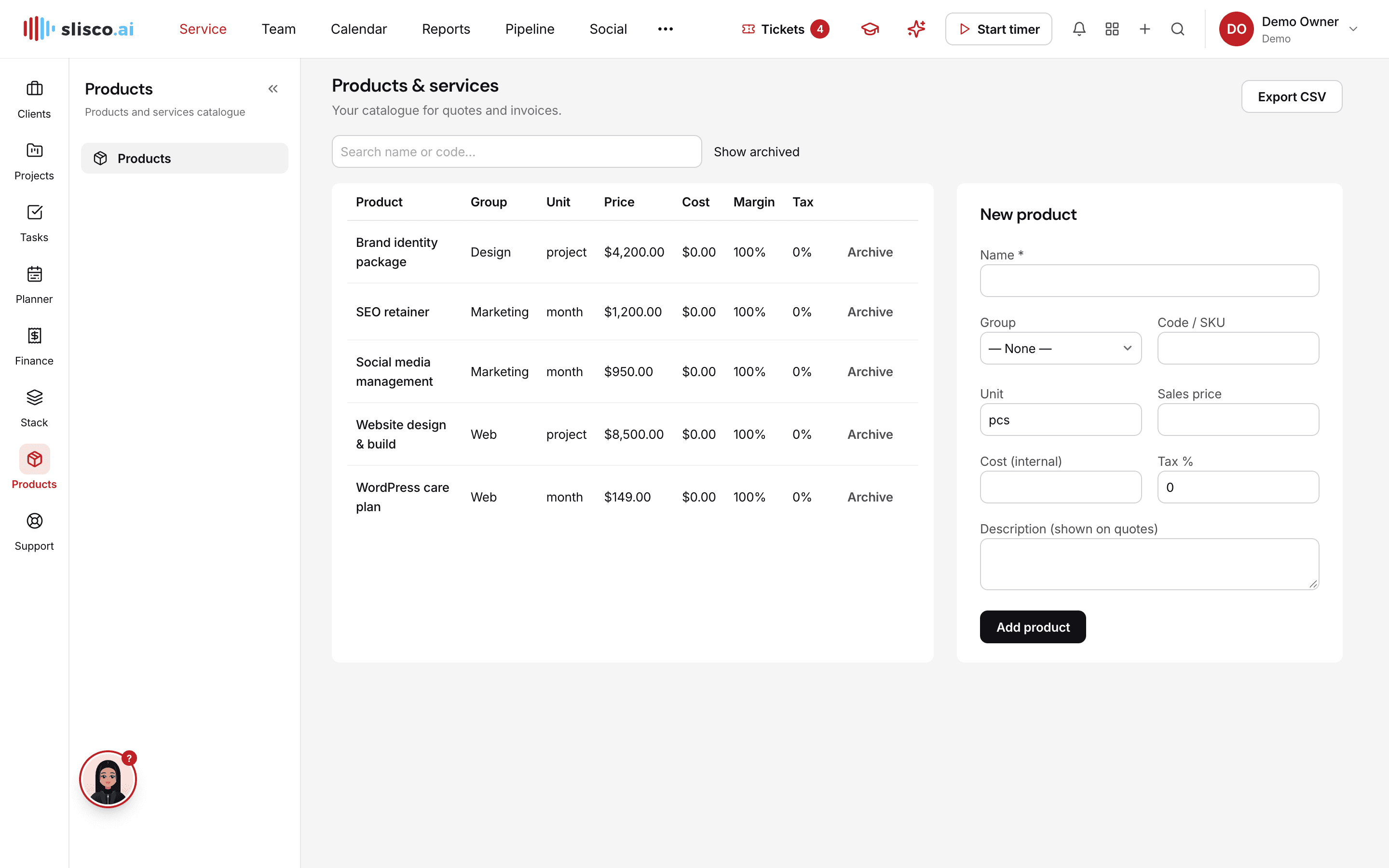Viewport: 1389px width, 868px height.
Task: Click the Add product button
Action: pyautogui.click(x=1033, y=627)
